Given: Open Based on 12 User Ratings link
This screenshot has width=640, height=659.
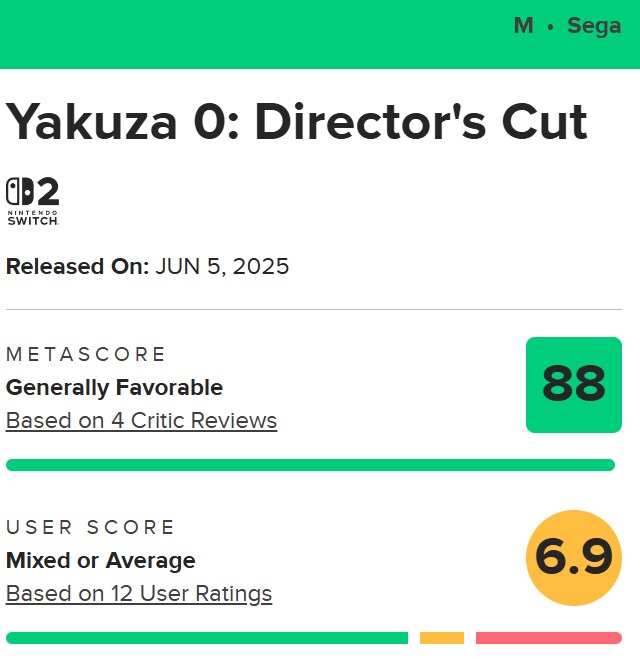Looking at the screenshot, I should pos(139,594).
